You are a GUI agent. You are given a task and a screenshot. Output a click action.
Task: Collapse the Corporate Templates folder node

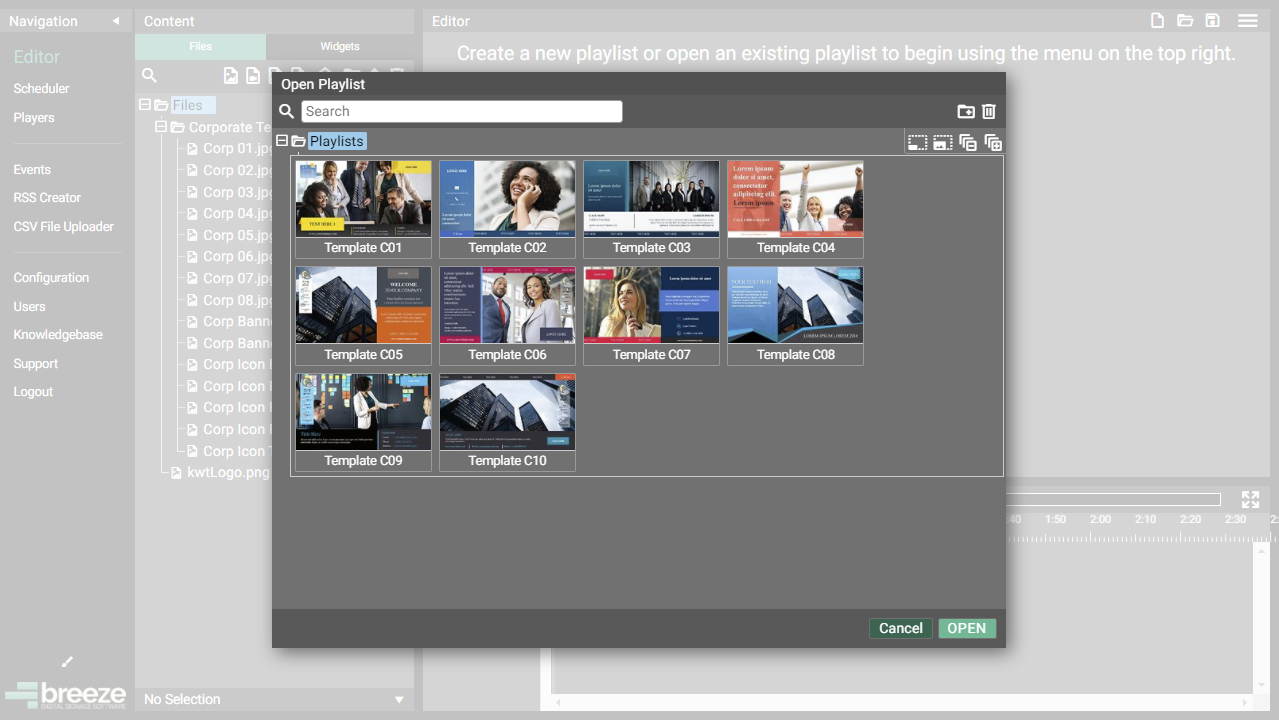[161, 127]
